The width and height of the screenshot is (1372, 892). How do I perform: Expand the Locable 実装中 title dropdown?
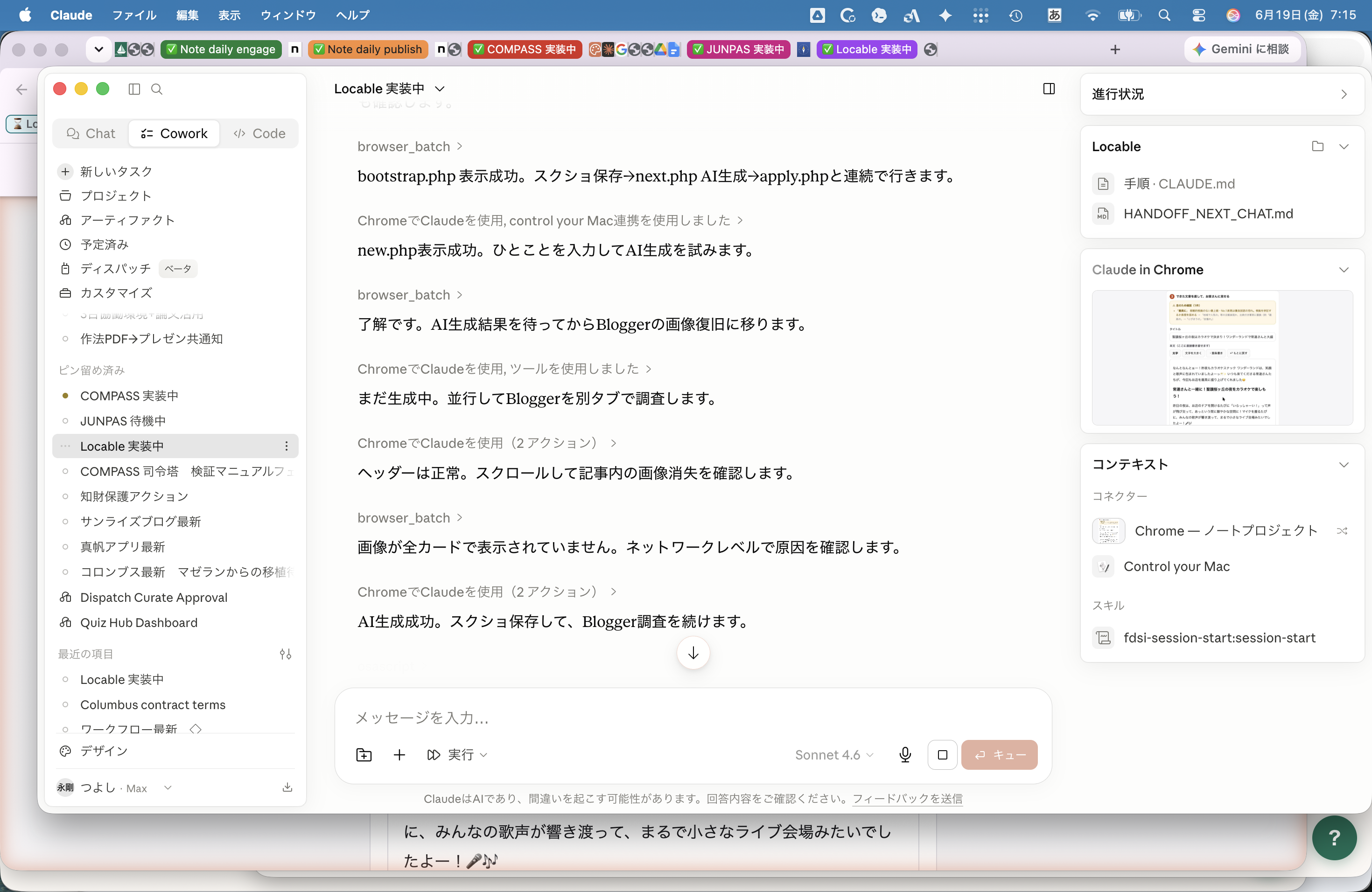coord(440,89)
